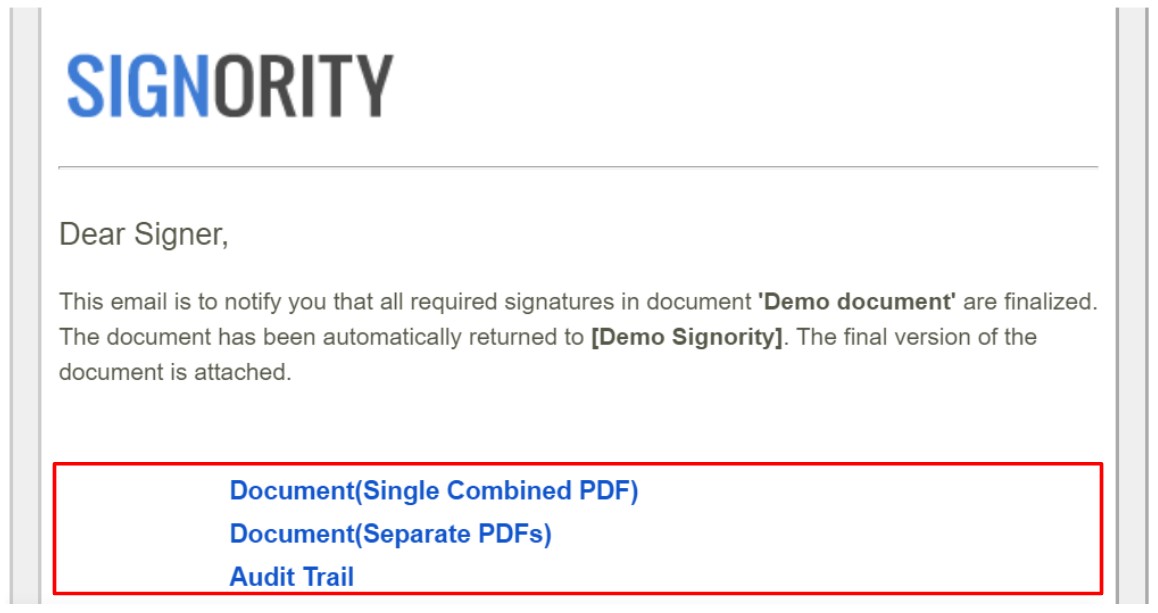Click the left gray margin bar

26,306
